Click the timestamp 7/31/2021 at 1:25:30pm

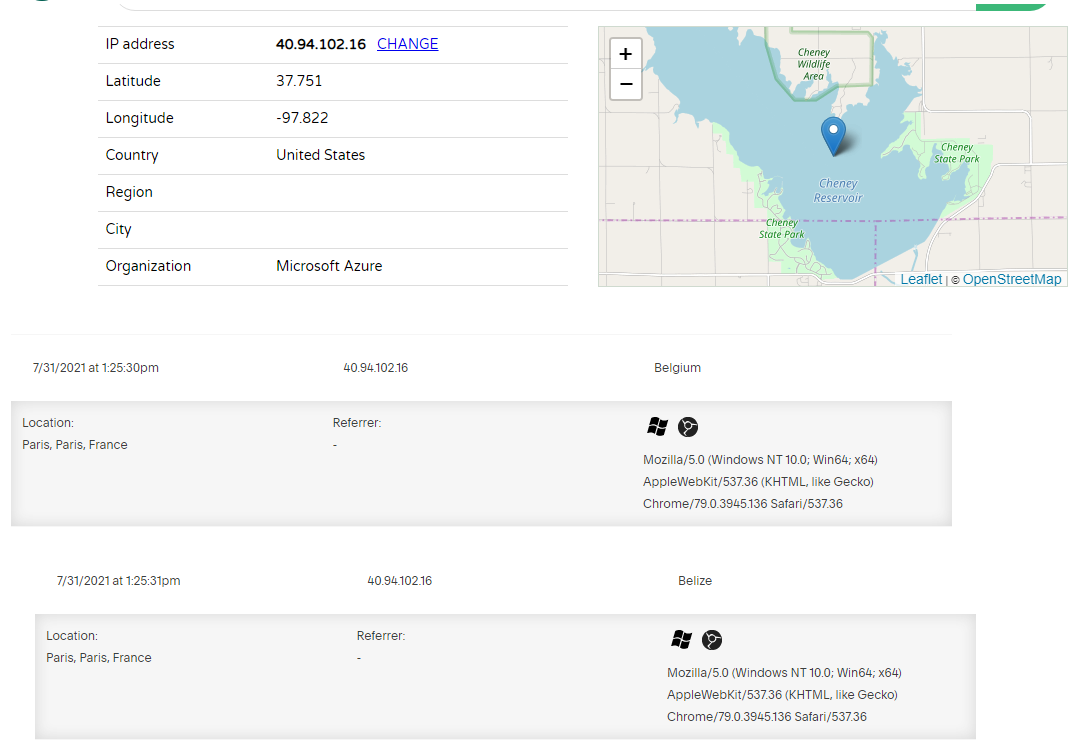coord(95,368)
